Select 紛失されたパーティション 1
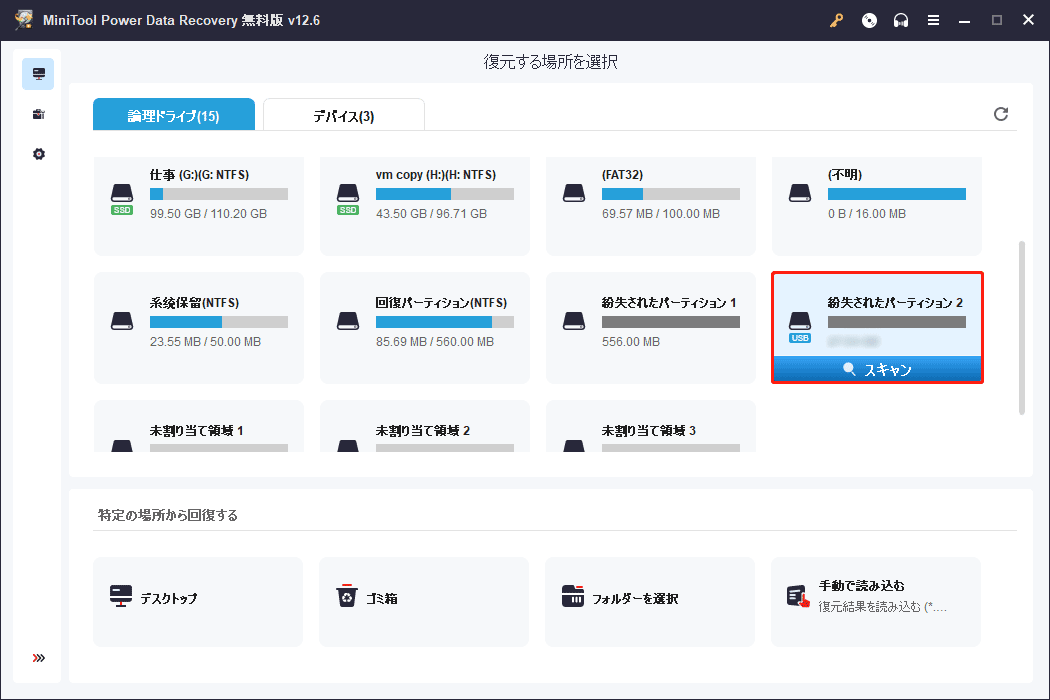1050x700 pixels. [x=650, y=327]
